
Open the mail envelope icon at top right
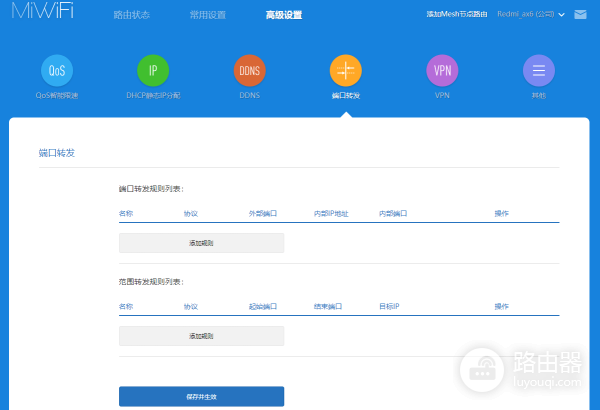pyautogui.click(x=578, y=15)
